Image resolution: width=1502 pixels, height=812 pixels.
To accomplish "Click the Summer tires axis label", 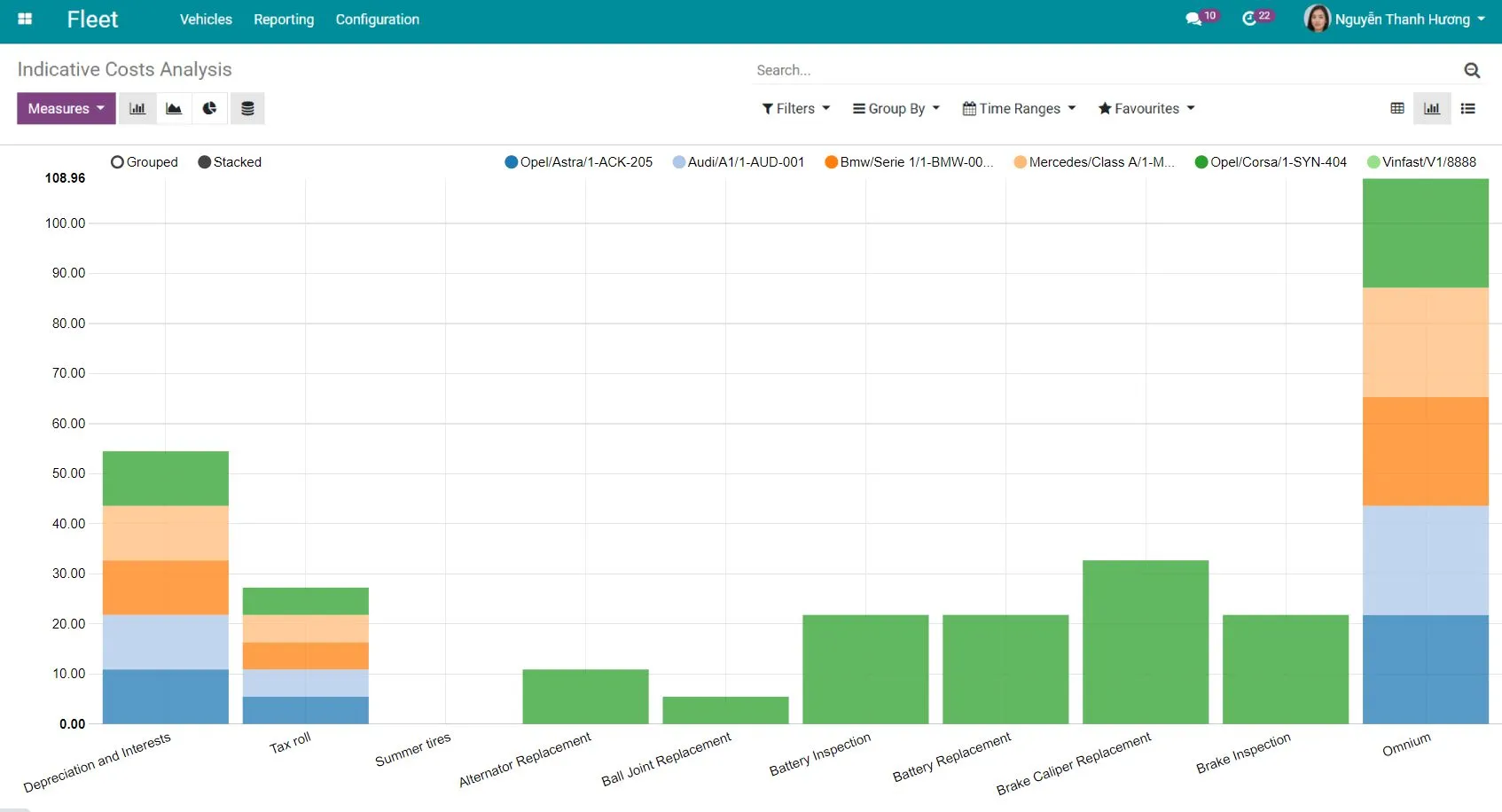I will coord(413,749).
